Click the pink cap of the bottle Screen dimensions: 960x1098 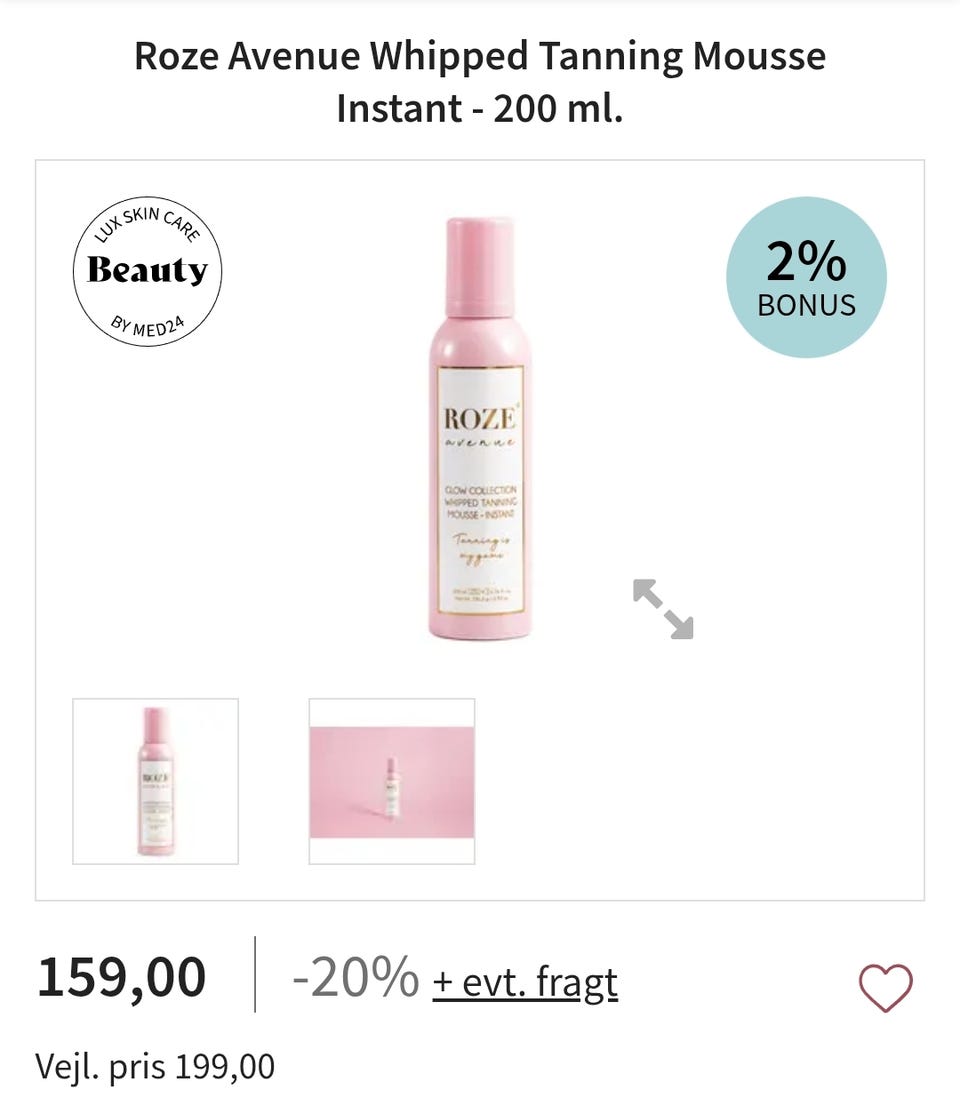click(480, 266)
